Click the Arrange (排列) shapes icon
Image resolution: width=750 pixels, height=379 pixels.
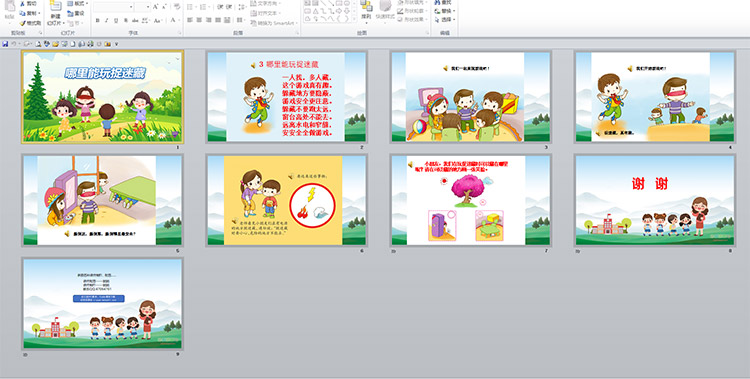coord(366,6)
